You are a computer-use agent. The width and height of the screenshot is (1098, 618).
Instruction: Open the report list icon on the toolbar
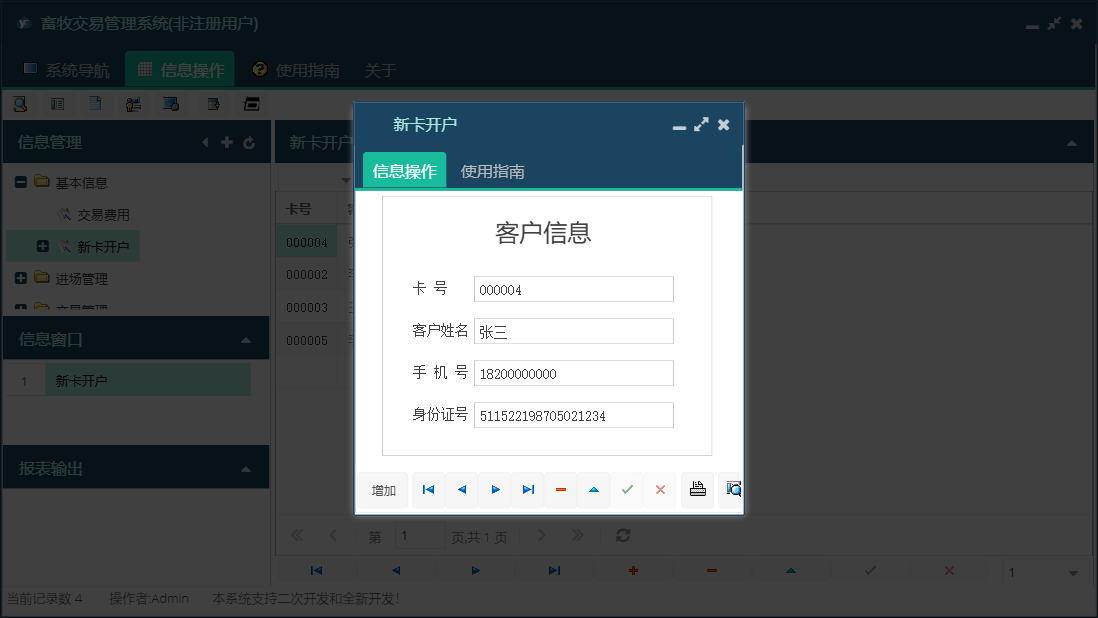(56, 103)
